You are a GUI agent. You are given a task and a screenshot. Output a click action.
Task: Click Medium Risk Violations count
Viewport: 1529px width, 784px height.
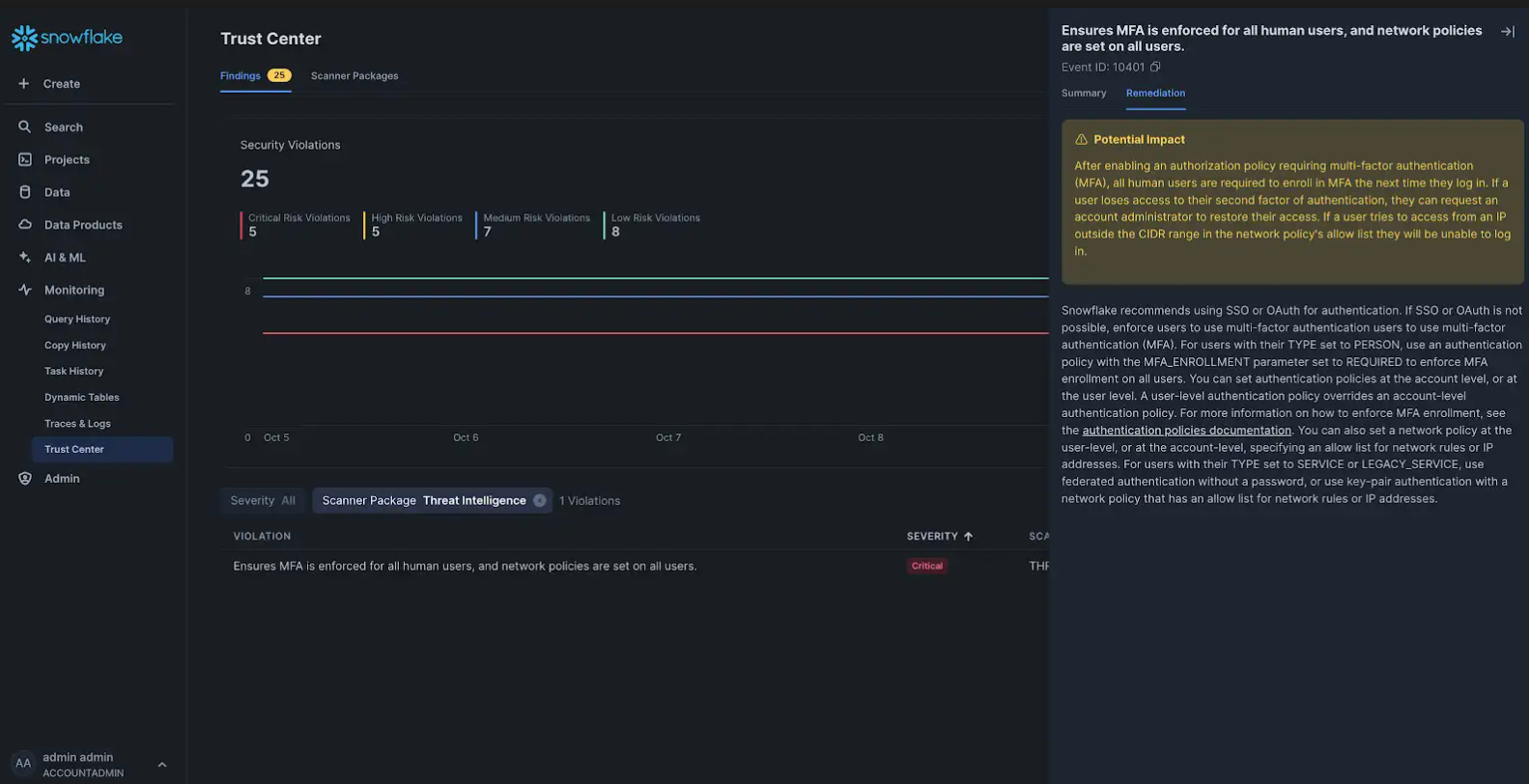click(488, 232)
